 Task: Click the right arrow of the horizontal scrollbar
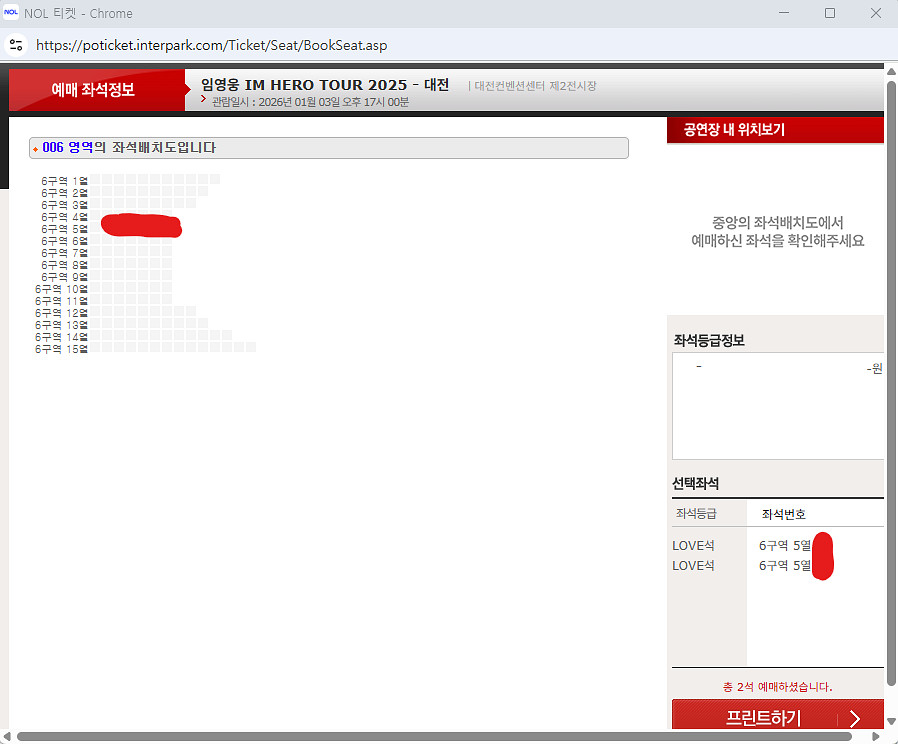878,737
